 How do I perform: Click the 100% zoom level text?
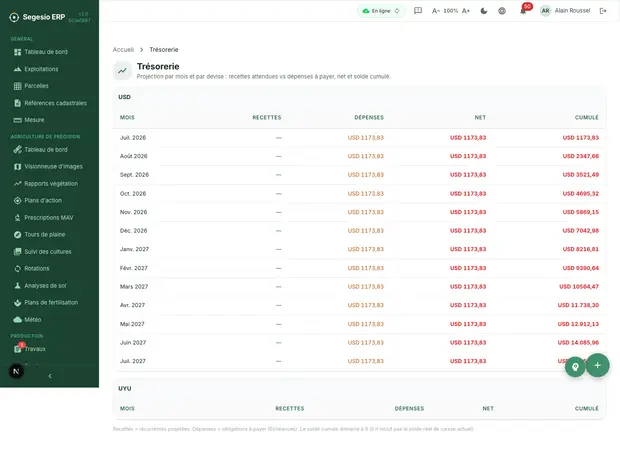450,11
